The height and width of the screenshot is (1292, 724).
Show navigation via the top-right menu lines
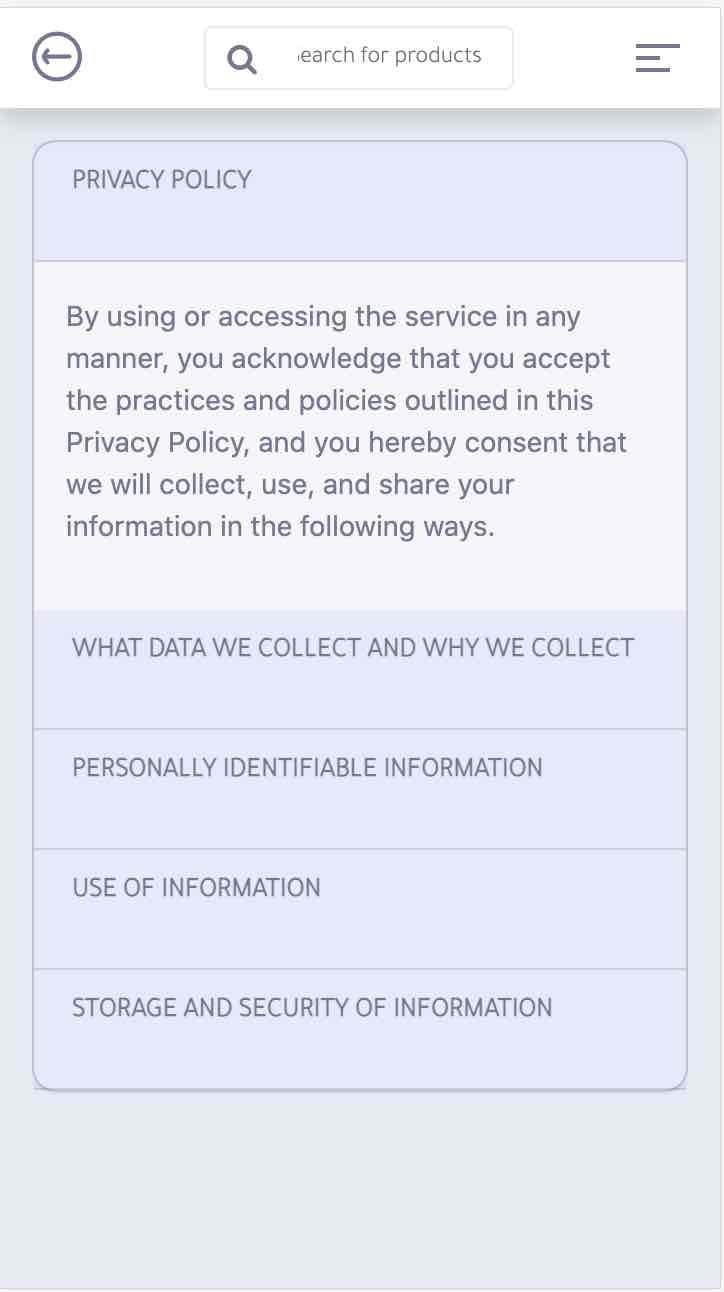pos(657,58)
